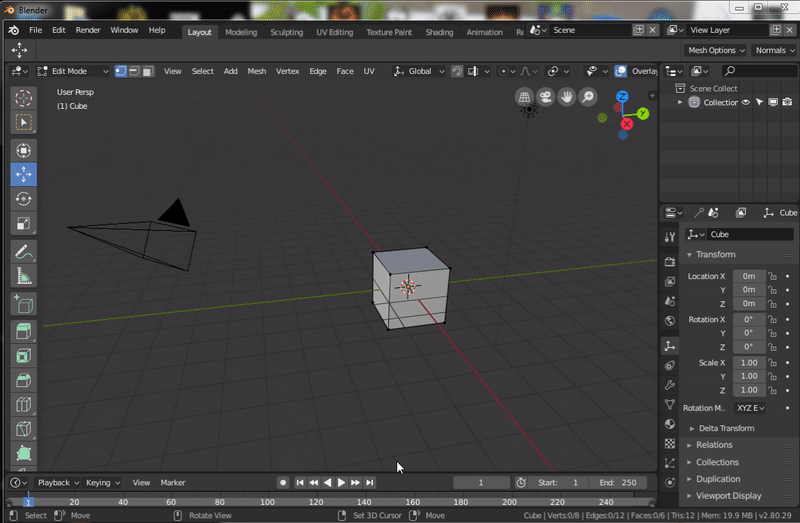Screen dimensions: 800x523
Task: Toggle Location X lock icon
Action: 772,276
